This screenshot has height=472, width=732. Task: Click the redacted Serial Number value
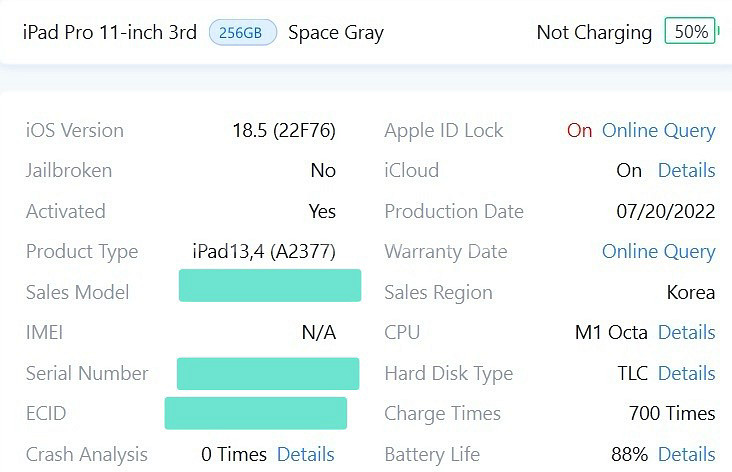tap(268, 373)
